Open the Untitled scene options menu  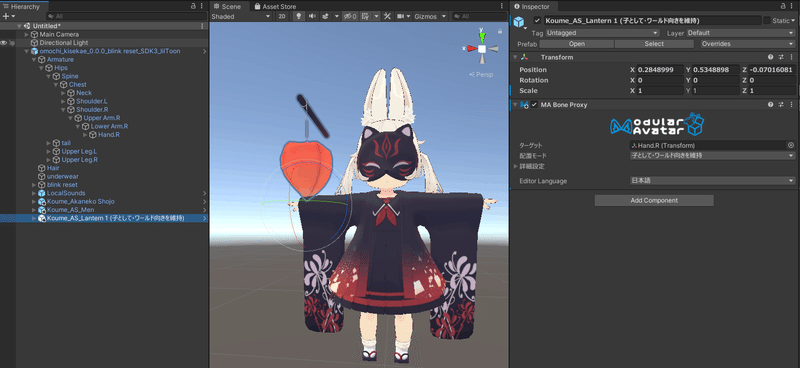coord(202,26)
